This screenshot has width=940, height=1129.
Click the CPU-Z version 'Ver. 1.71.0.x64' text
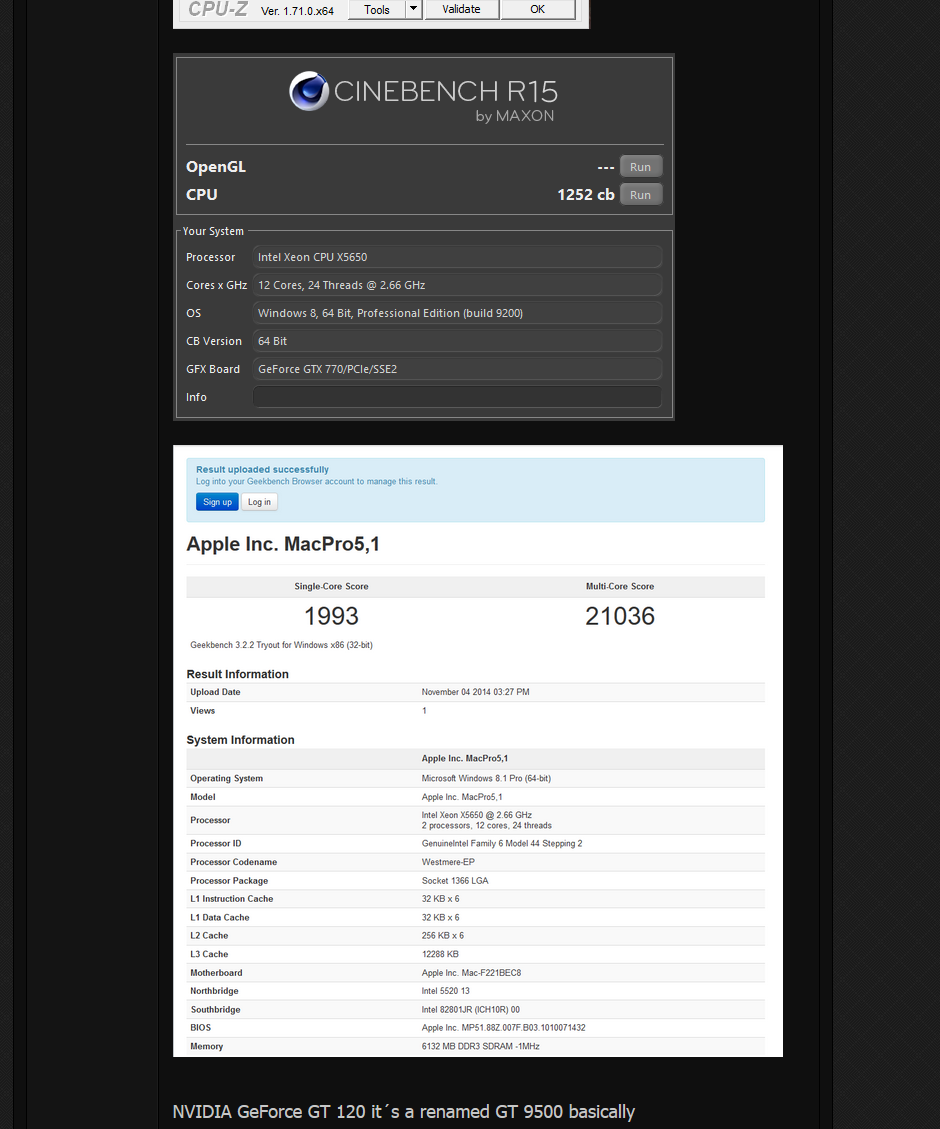(297, 11)
